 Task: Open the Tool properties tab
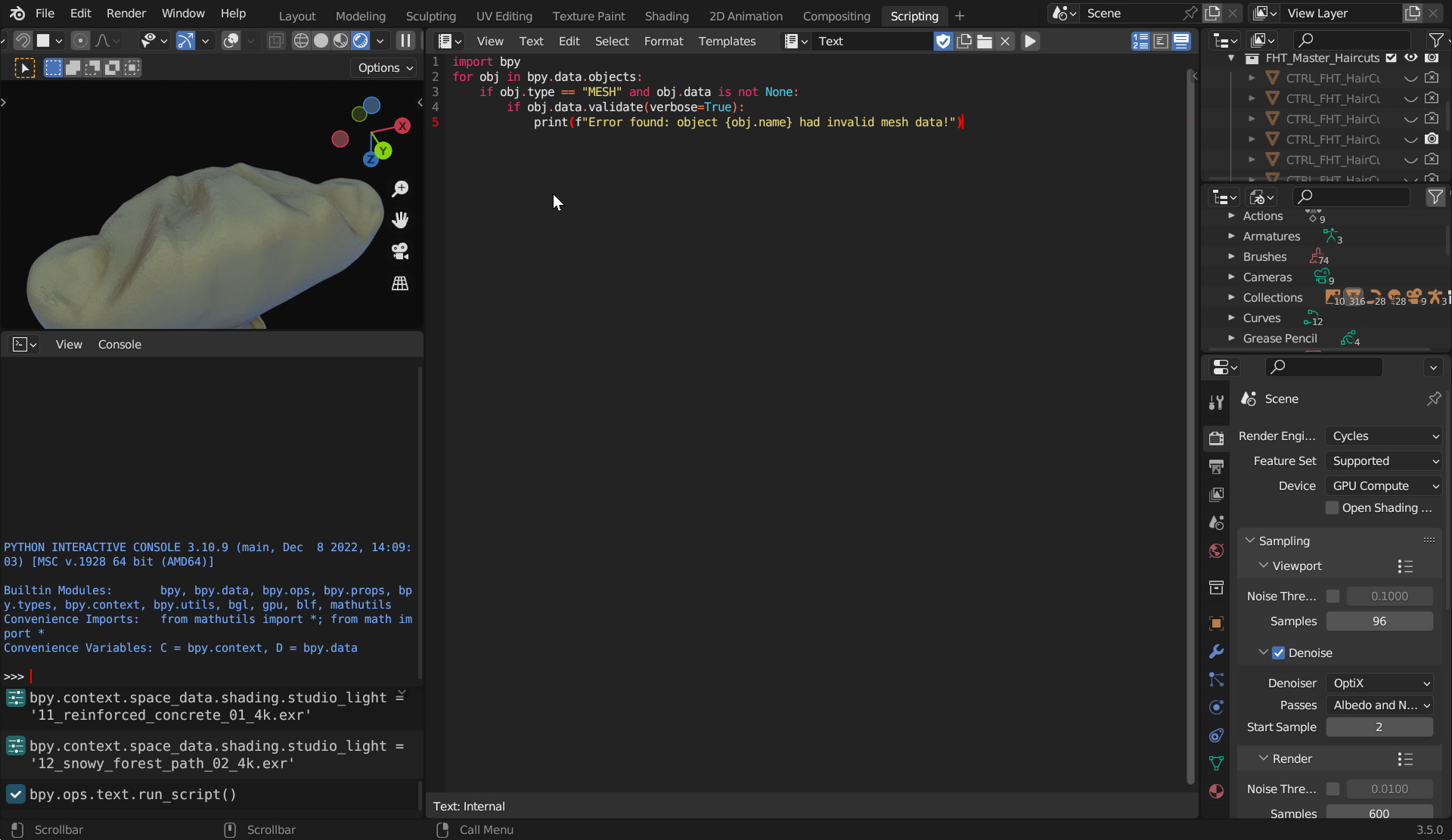(1216, 402)
